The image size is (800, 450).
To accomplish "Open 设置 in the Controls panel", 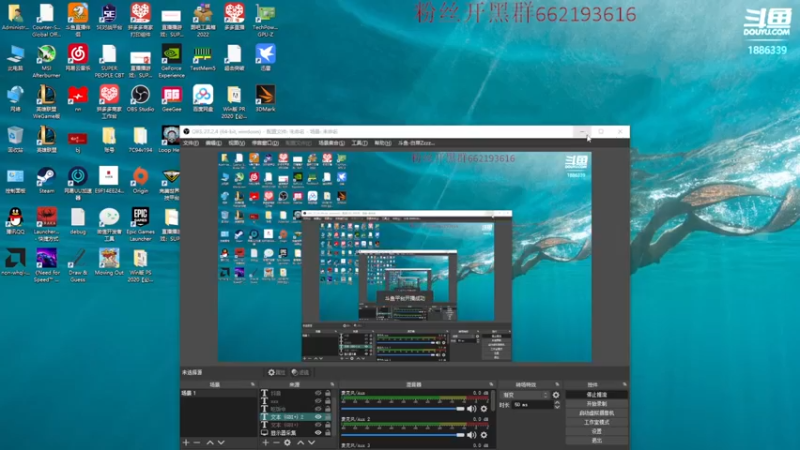I will pyautogui.click(x=596, y=431).
